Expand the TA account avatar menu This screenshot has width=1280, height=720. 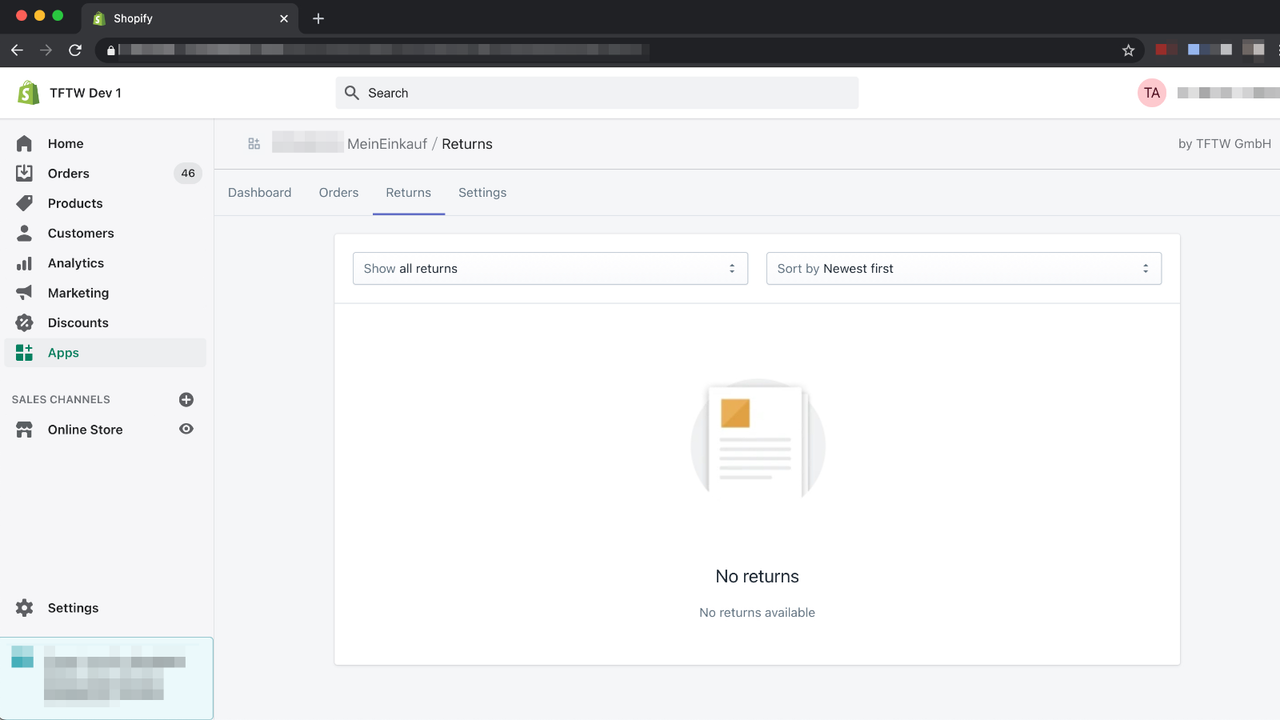[1151, 92]
